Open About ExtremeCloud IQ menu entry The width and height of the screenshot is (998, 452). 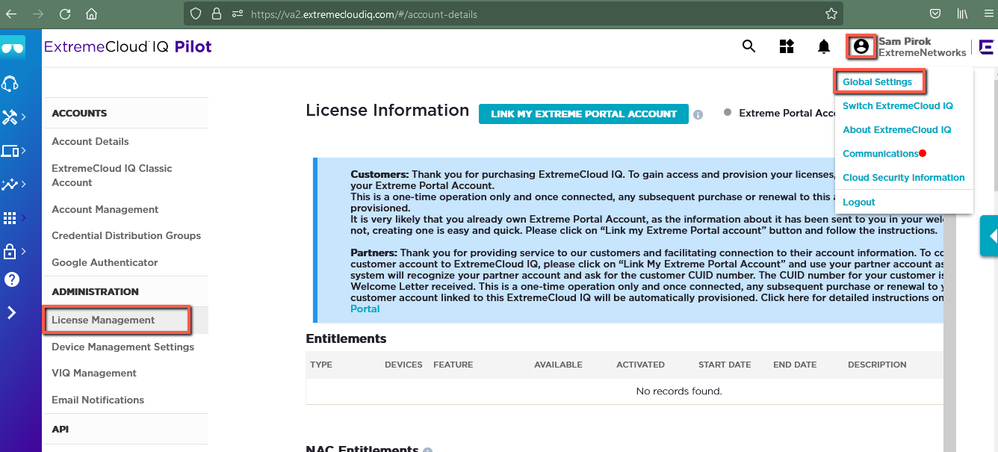tap(897, 130)
